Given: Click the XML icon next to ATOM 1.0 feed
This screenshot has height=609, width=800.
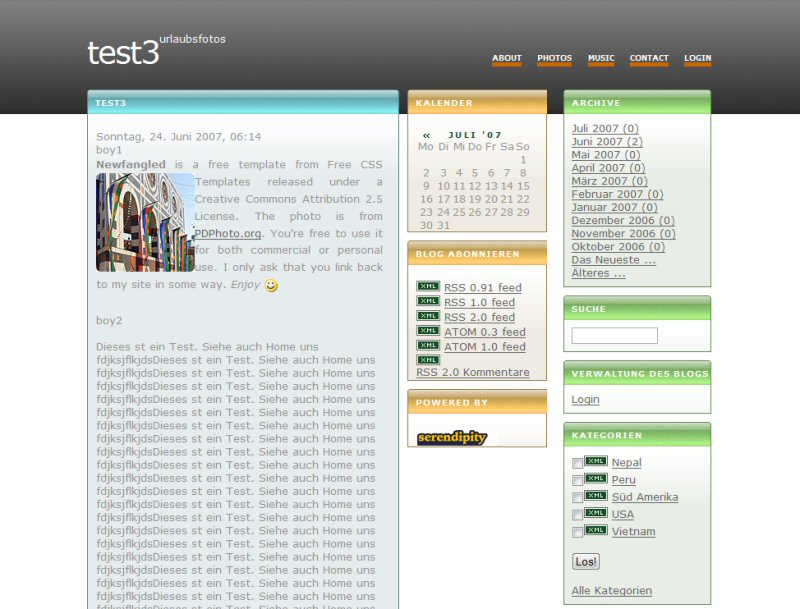Looking at the screenshot, I should pyautogui.click(x=428, y=346).
